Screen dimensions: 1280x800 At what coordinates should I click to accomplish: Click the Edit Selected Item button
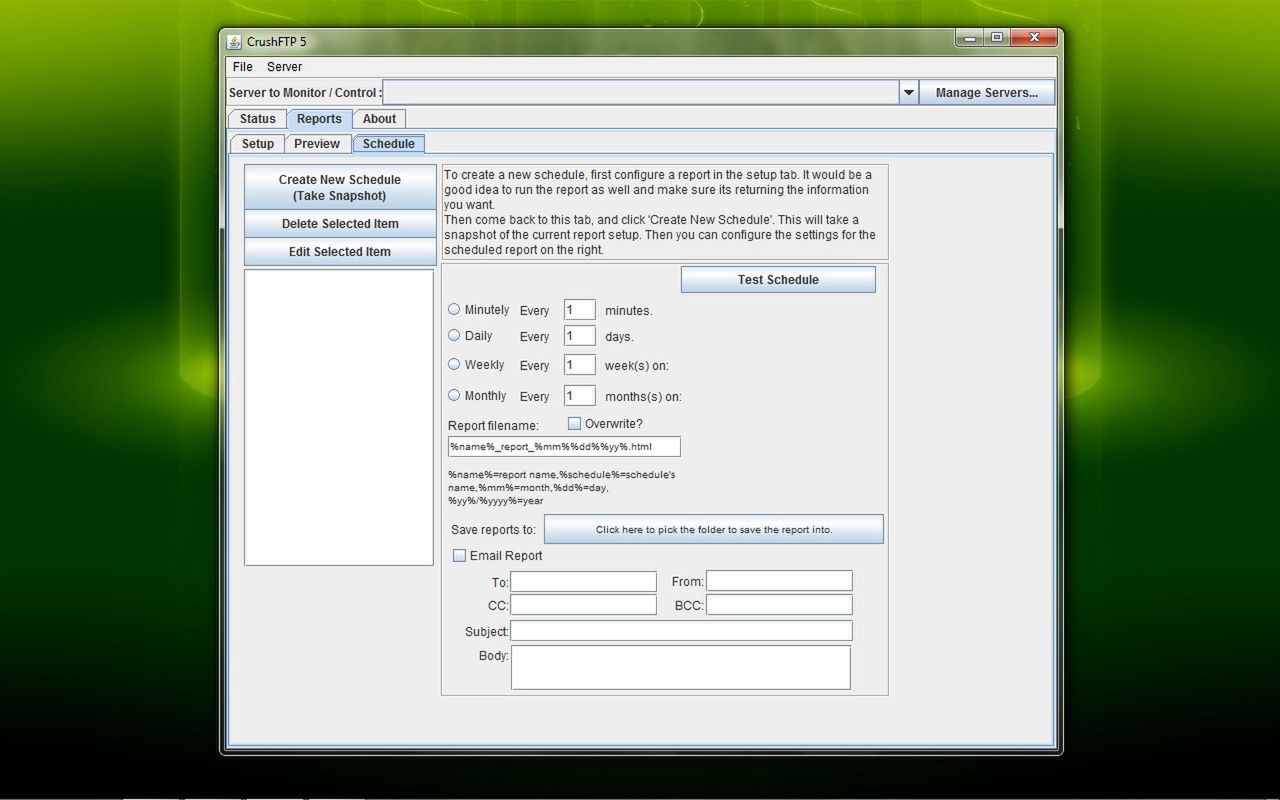(340, 252)
